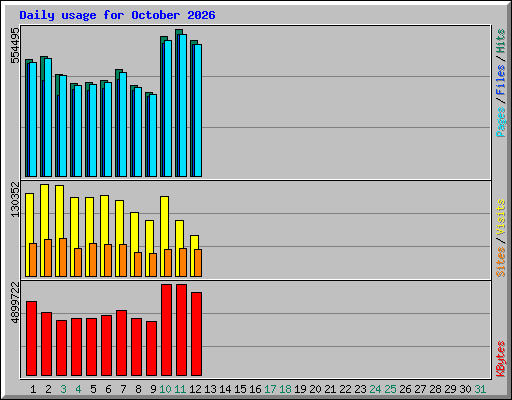
Task: Click the 130352 visits axis value
Action: 15,199
